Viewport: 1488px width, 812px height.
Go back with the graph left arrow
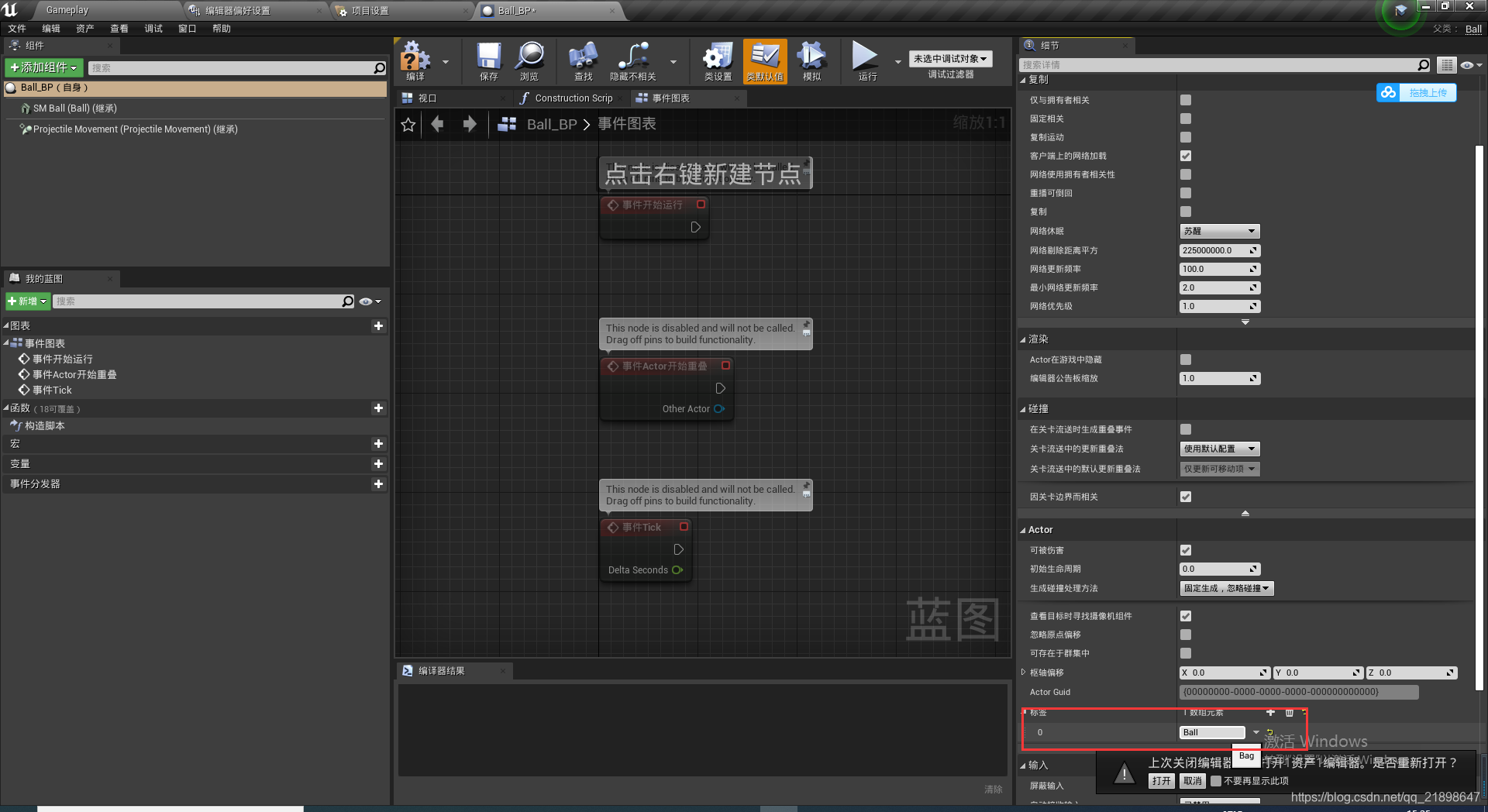click(x=438, y=124)
